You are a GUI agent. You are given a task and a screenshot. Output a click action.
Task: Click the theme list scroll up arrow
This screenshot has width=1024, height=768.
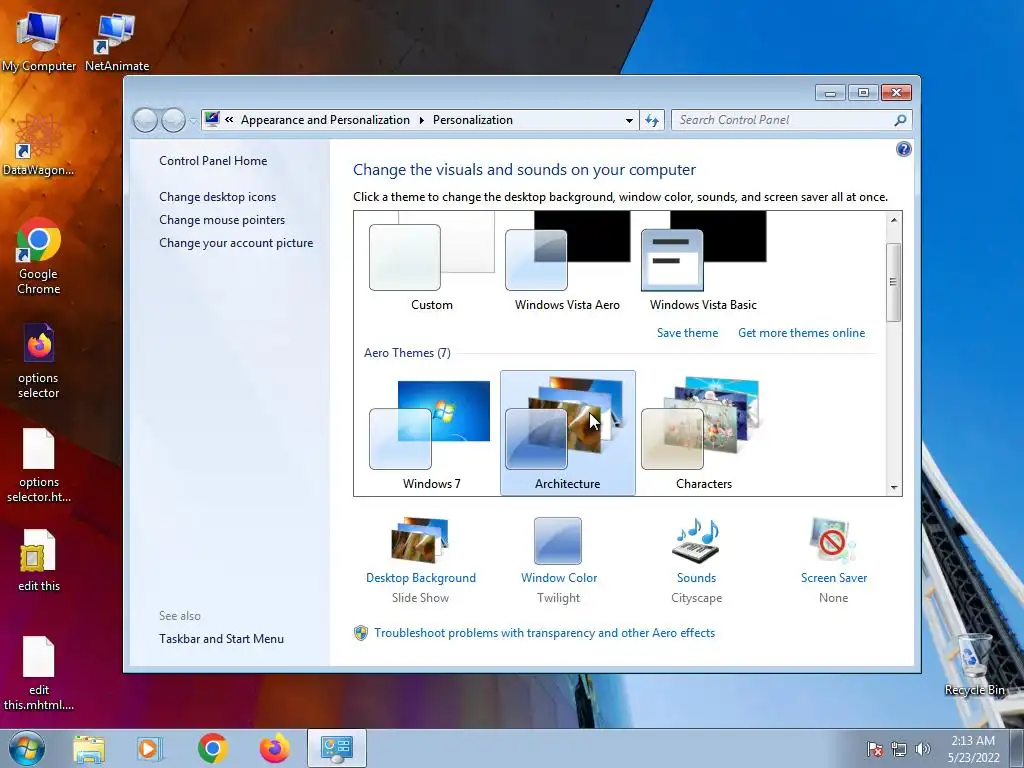coord(893,220)
